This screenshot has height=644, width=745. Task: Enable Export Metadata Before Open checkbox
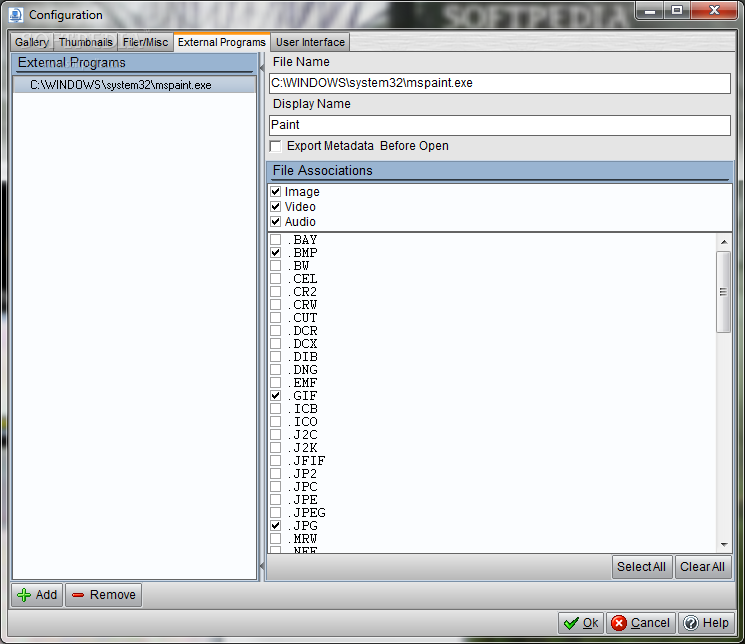276,146
